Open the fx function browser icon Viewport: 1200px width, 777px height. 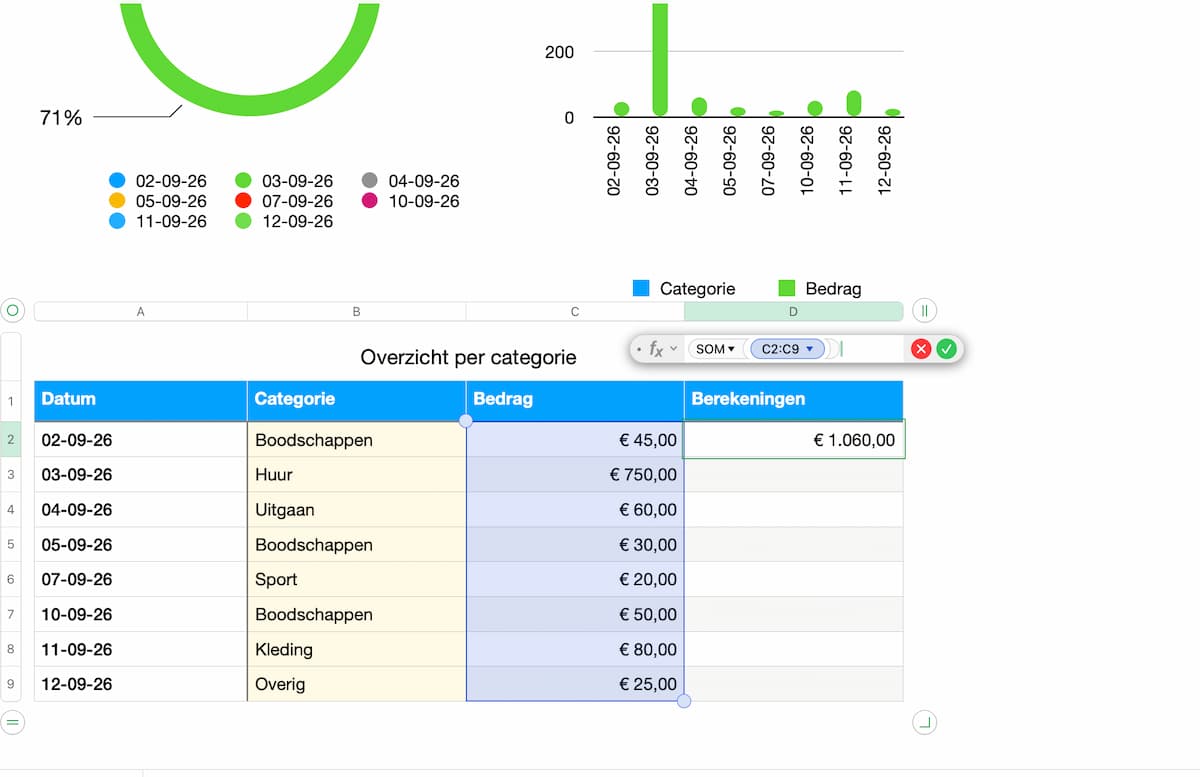tap(656, 349)
